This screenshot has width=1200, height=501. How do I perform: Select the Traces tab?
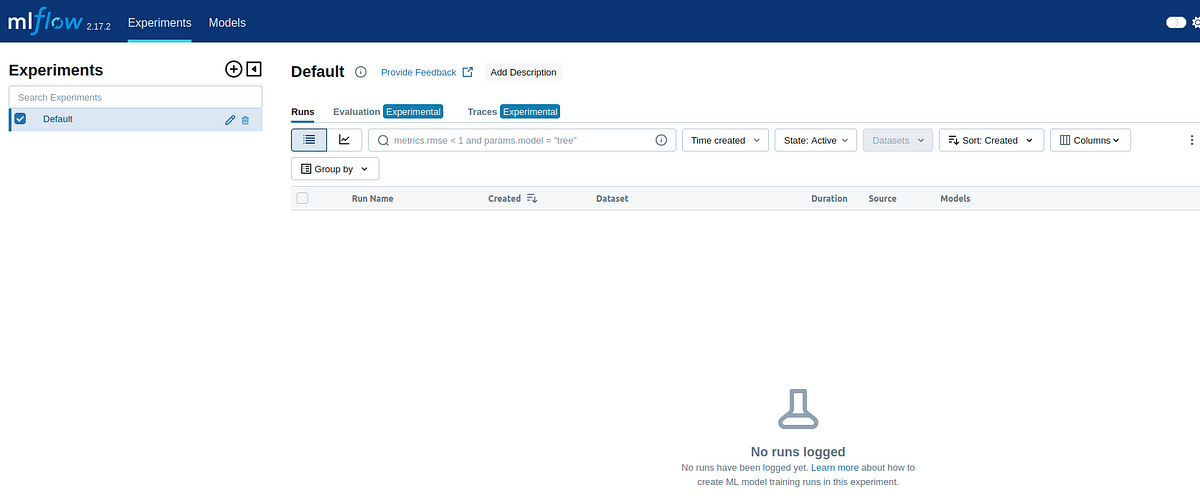(513, 112)
